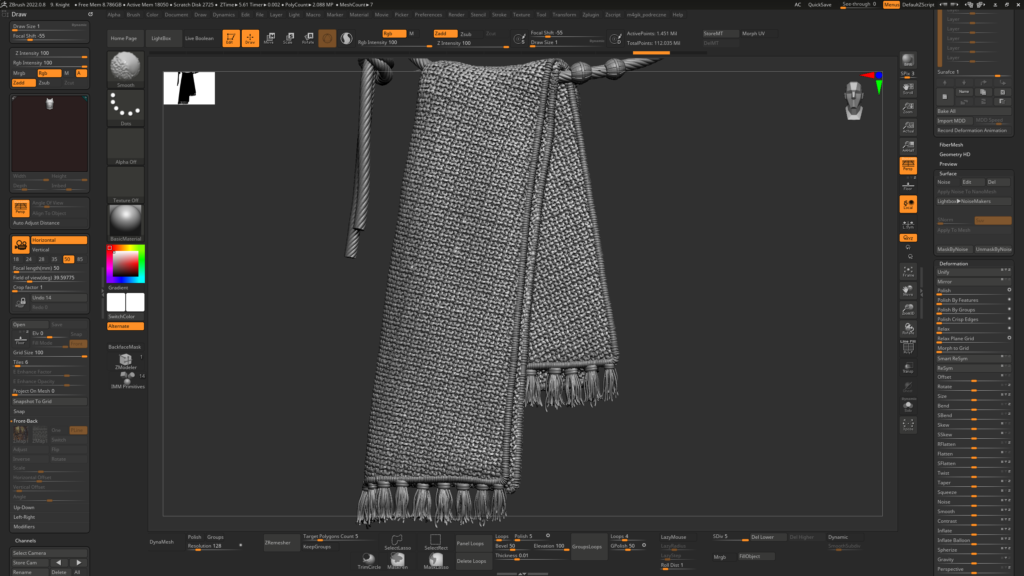This screenshot has height=576, width=1024.
Task: Click the QuickSave button
Action: (x=819, y=5)
